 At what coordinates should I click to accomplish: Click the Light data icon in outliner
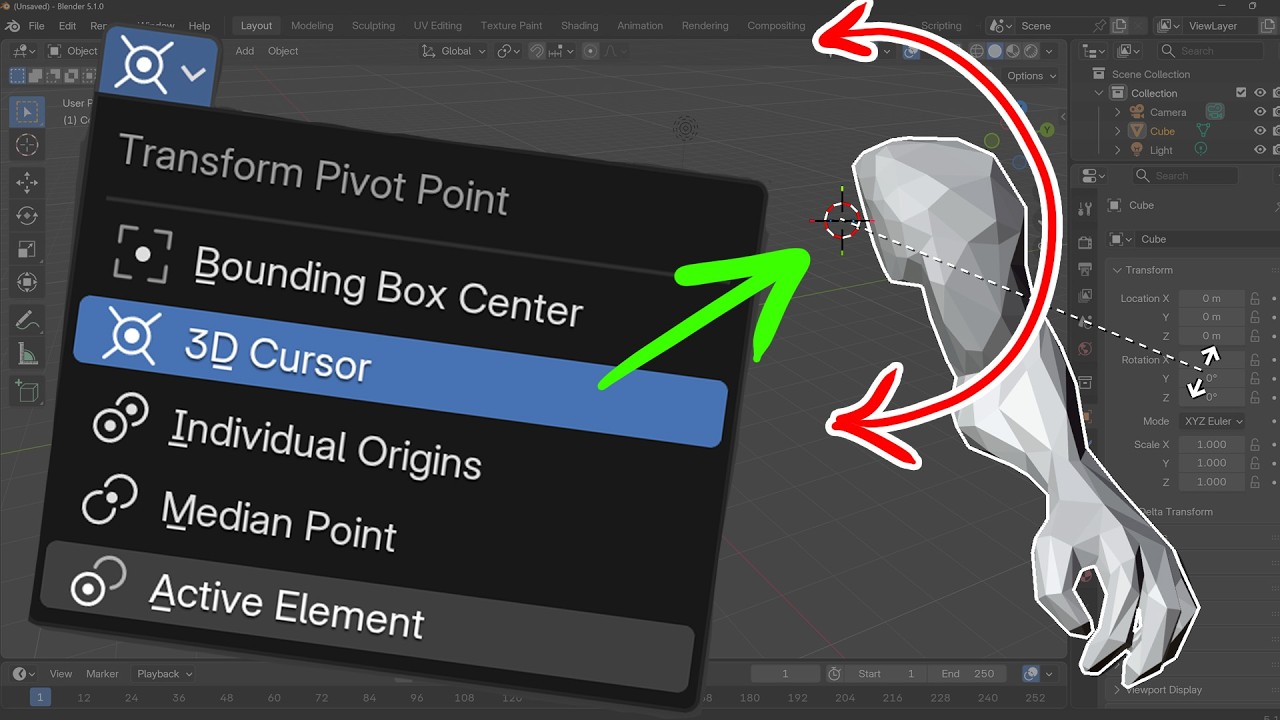pyautogui.click(x=1200, y=149)
